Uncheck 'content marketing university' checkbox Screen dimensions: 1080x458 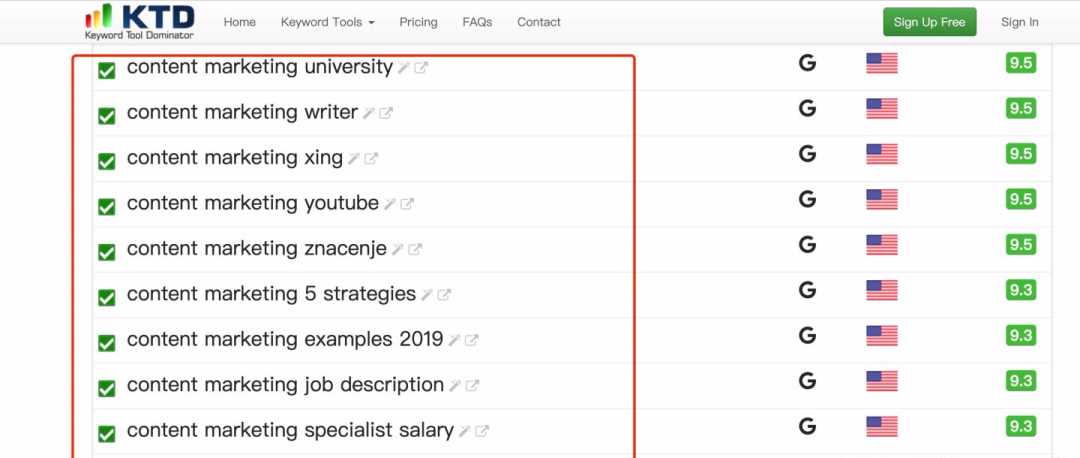pos(106,70)
